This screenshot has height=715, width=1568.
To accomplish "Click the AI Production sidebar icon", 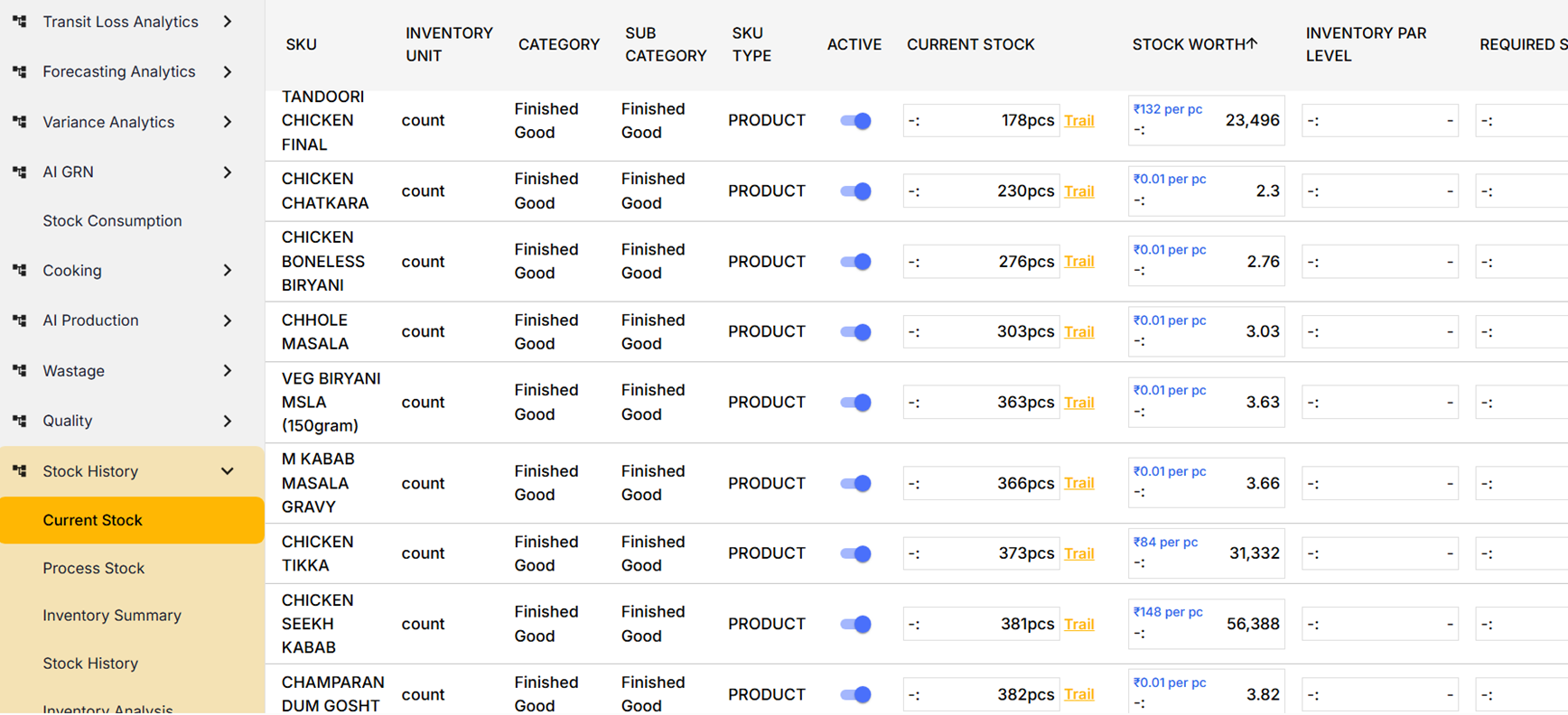I will (x=19, y=320).
